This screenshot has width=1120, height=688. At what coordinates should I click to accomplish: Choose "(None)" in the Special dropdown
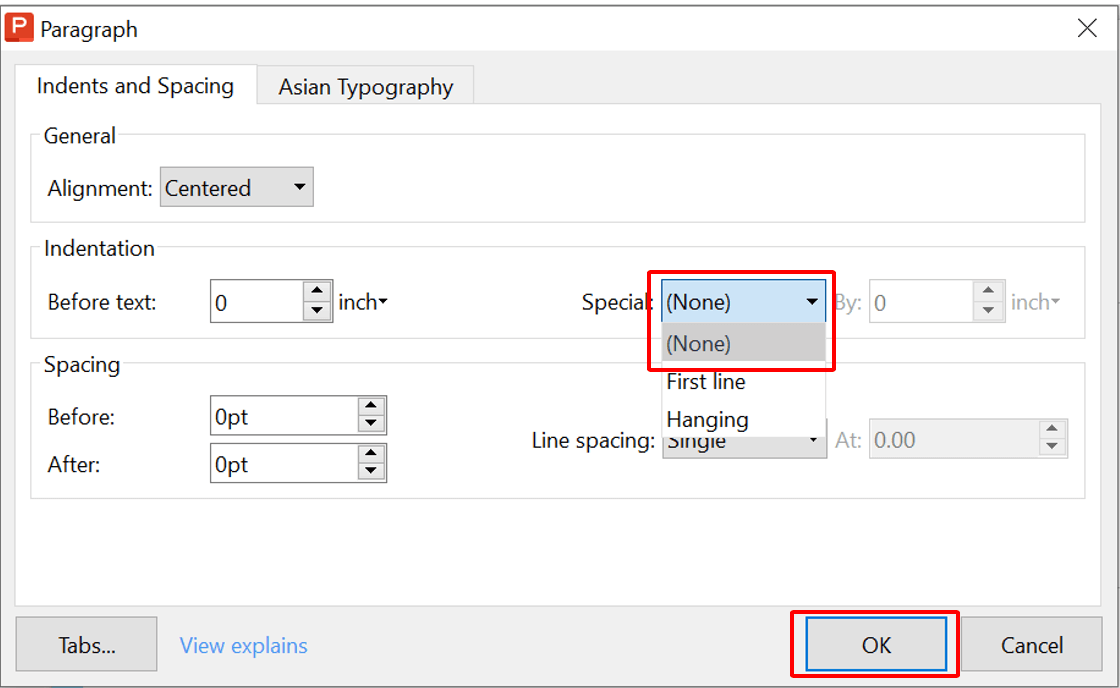coord(698,343)
